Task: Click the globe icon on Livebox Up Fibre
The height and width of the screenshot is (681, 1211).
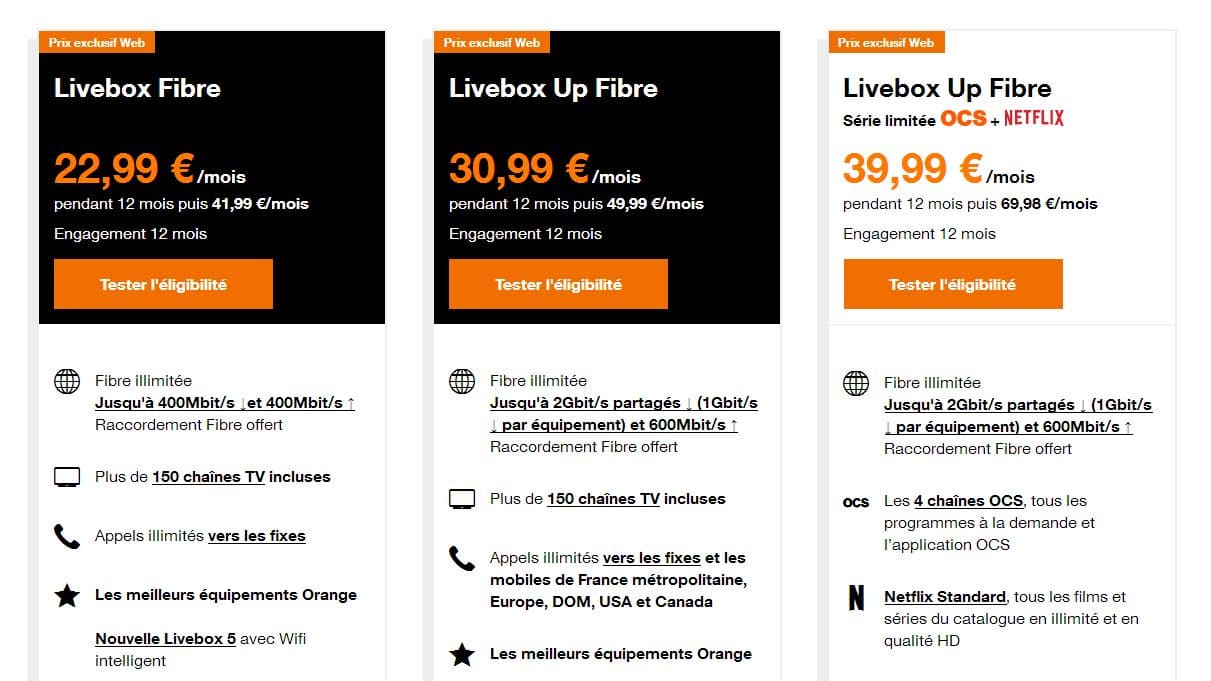Action: click(461, 381)
